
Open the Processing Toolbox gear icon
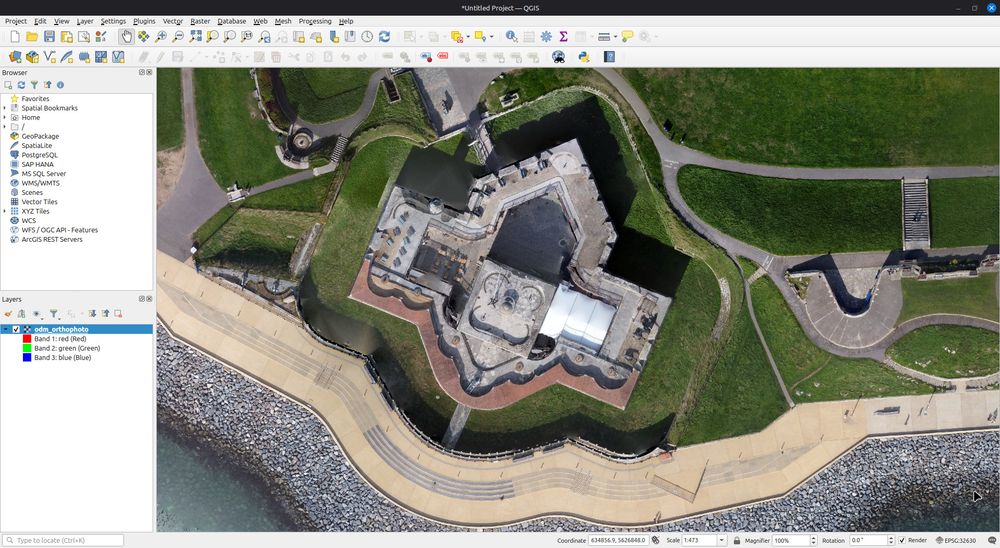click(x=546, y=37)
